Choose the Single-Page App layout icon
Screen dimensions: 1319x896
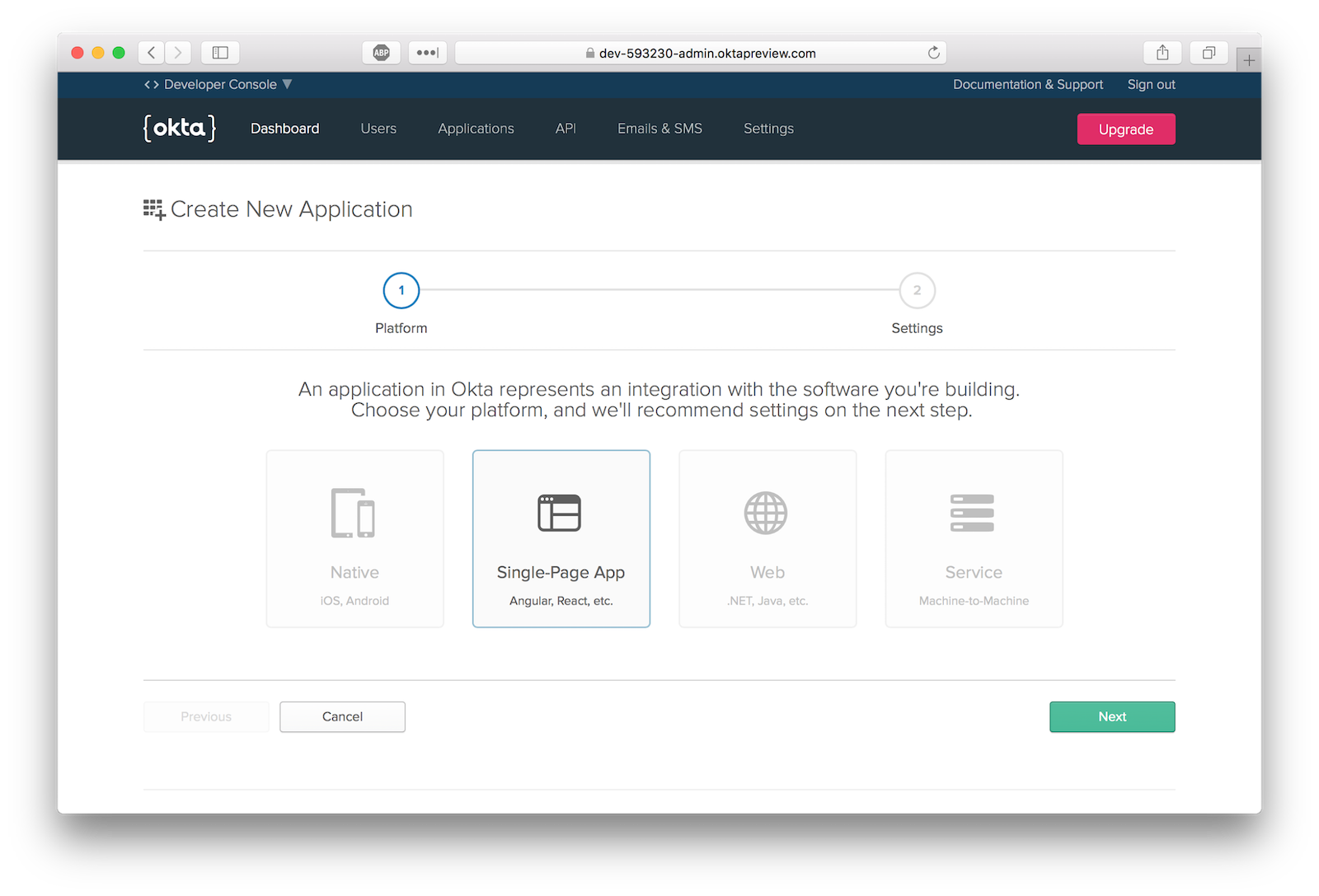(x=560, y=513)
